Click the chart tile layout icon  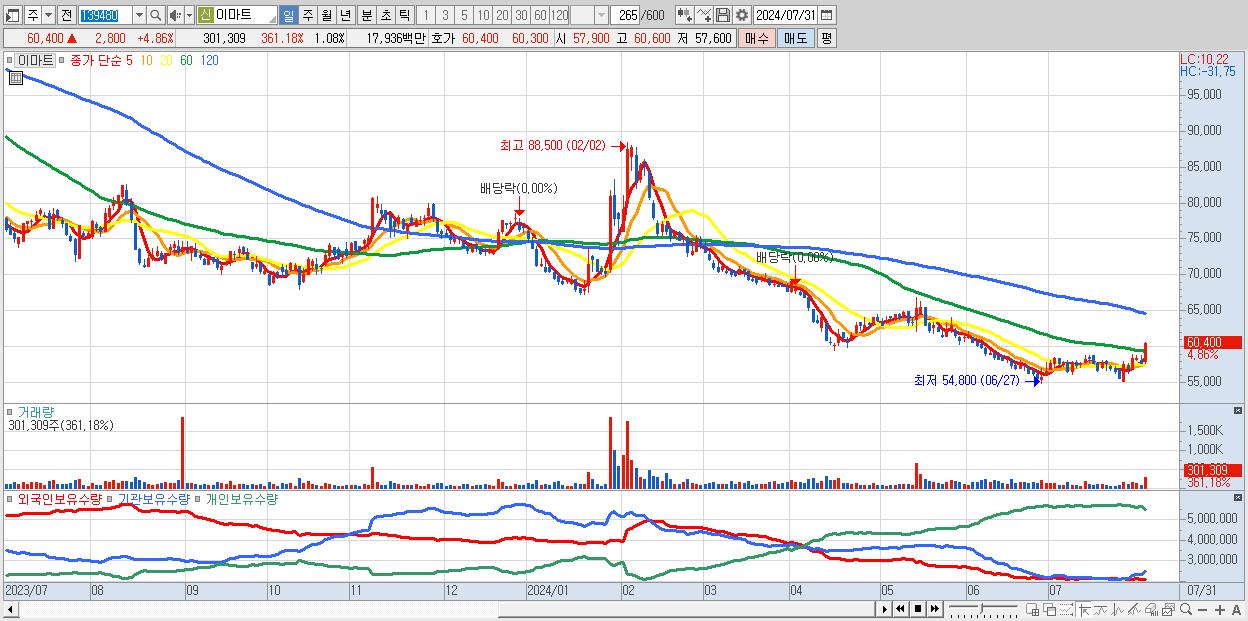click(1032, 609)
